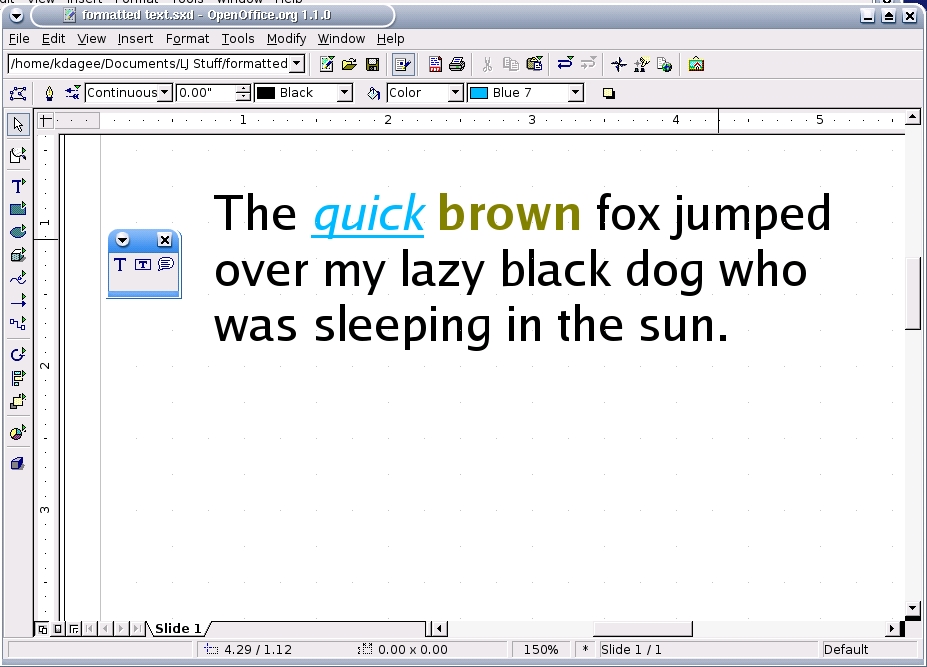Open the Format menu
927x667 pixels.
187,39
